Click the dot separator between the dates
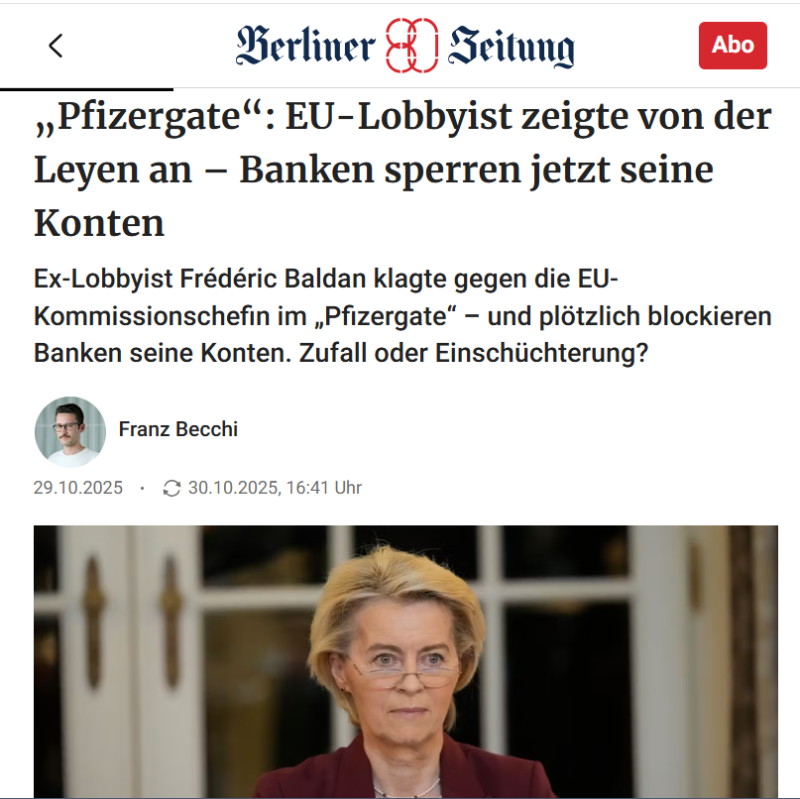The image size is (800, 799). point(142,488)
